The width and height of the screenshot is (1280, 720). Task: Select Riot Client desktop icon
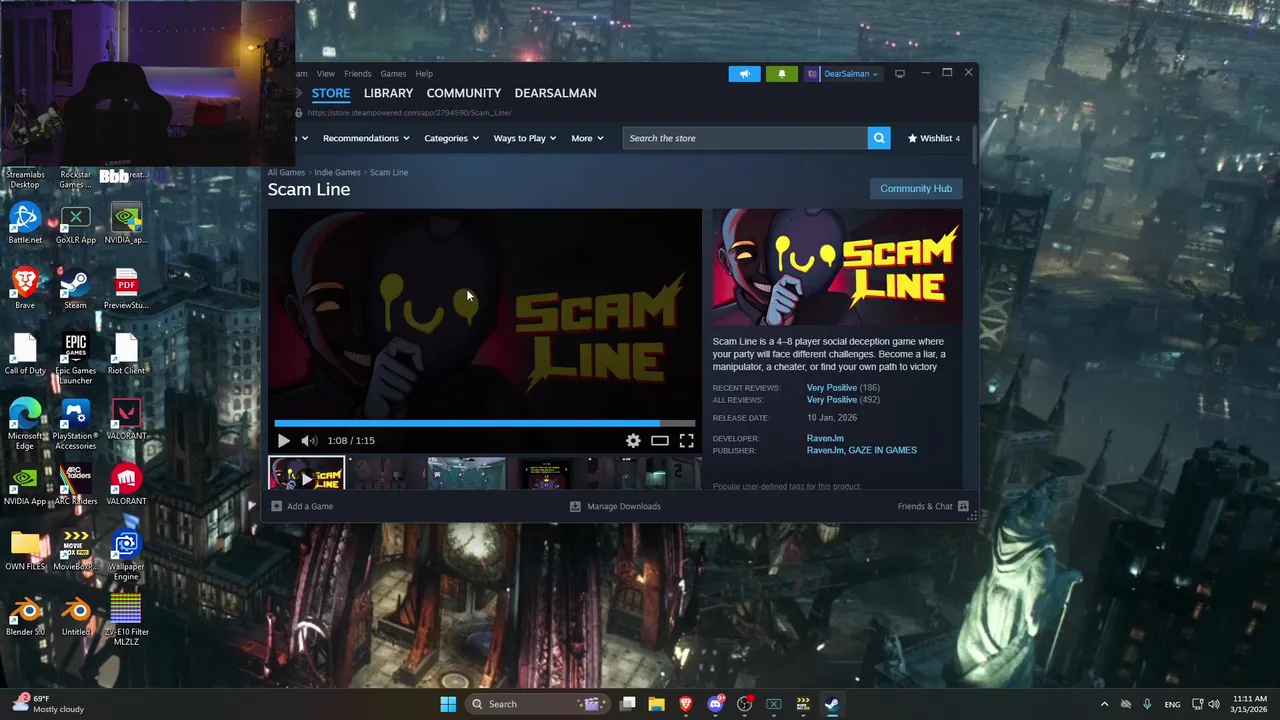(x=126, y=355)
